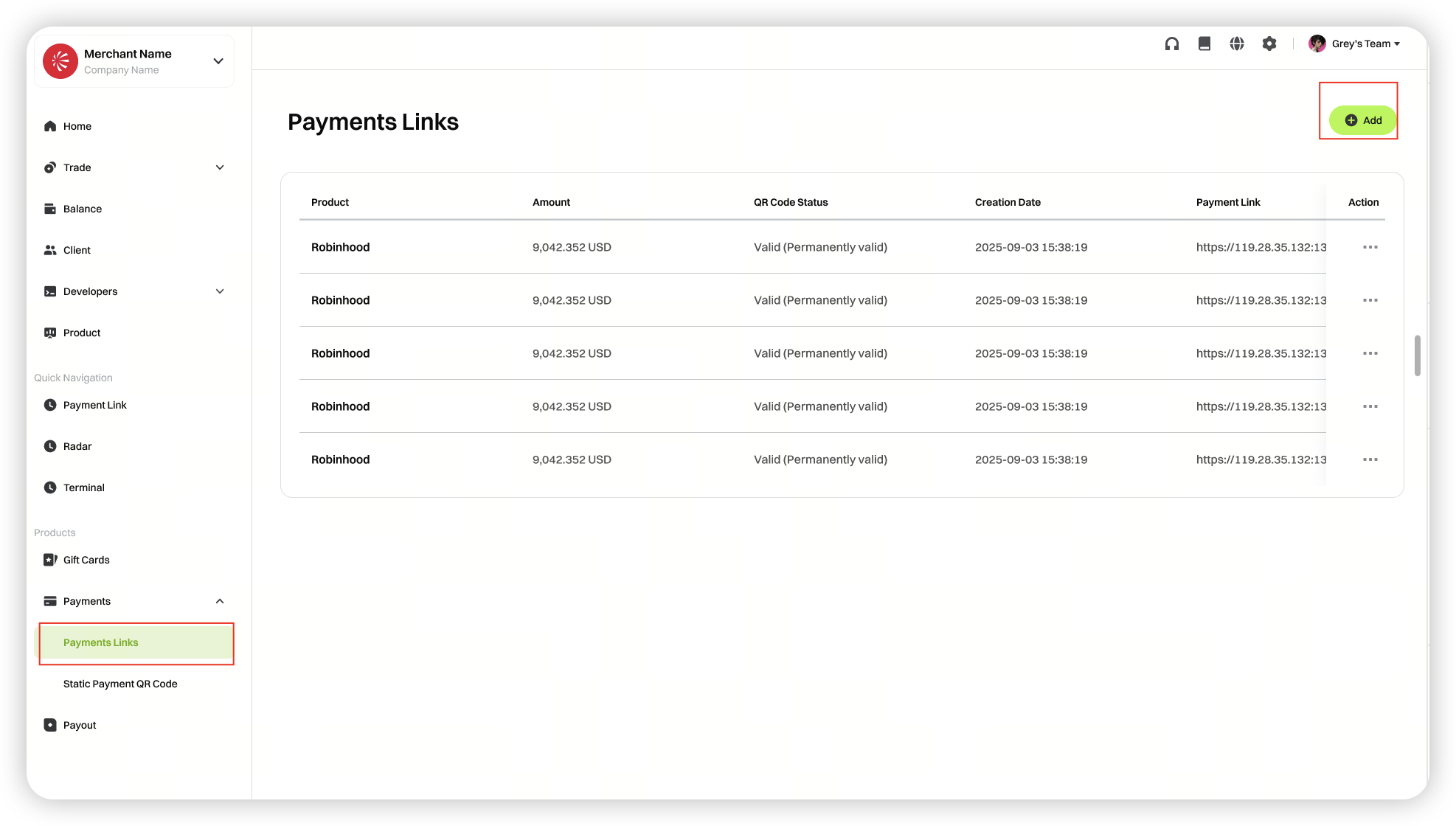Screen dimensions: 1456x826
Task: Click the Merchant Name logo icon
Action: (x=60, y=61)
